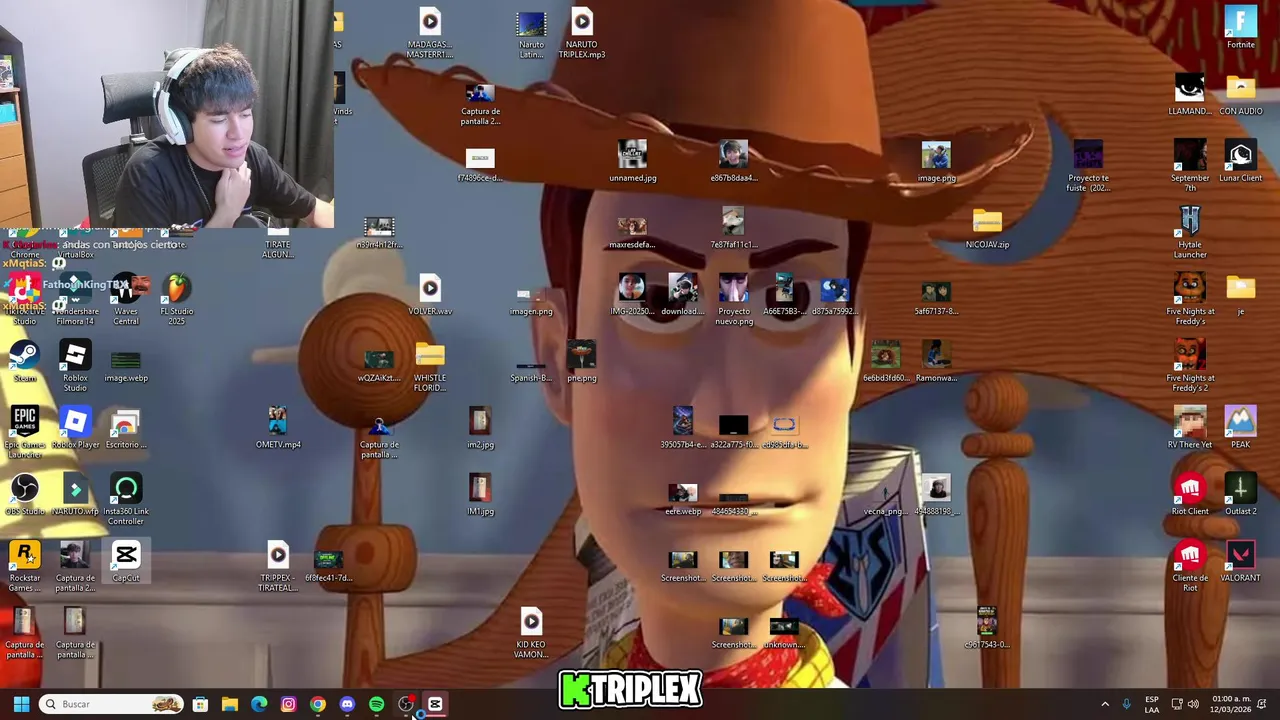
Task: Select the maxresdefa image thumbnail
Action: click(x=632, y=233)
